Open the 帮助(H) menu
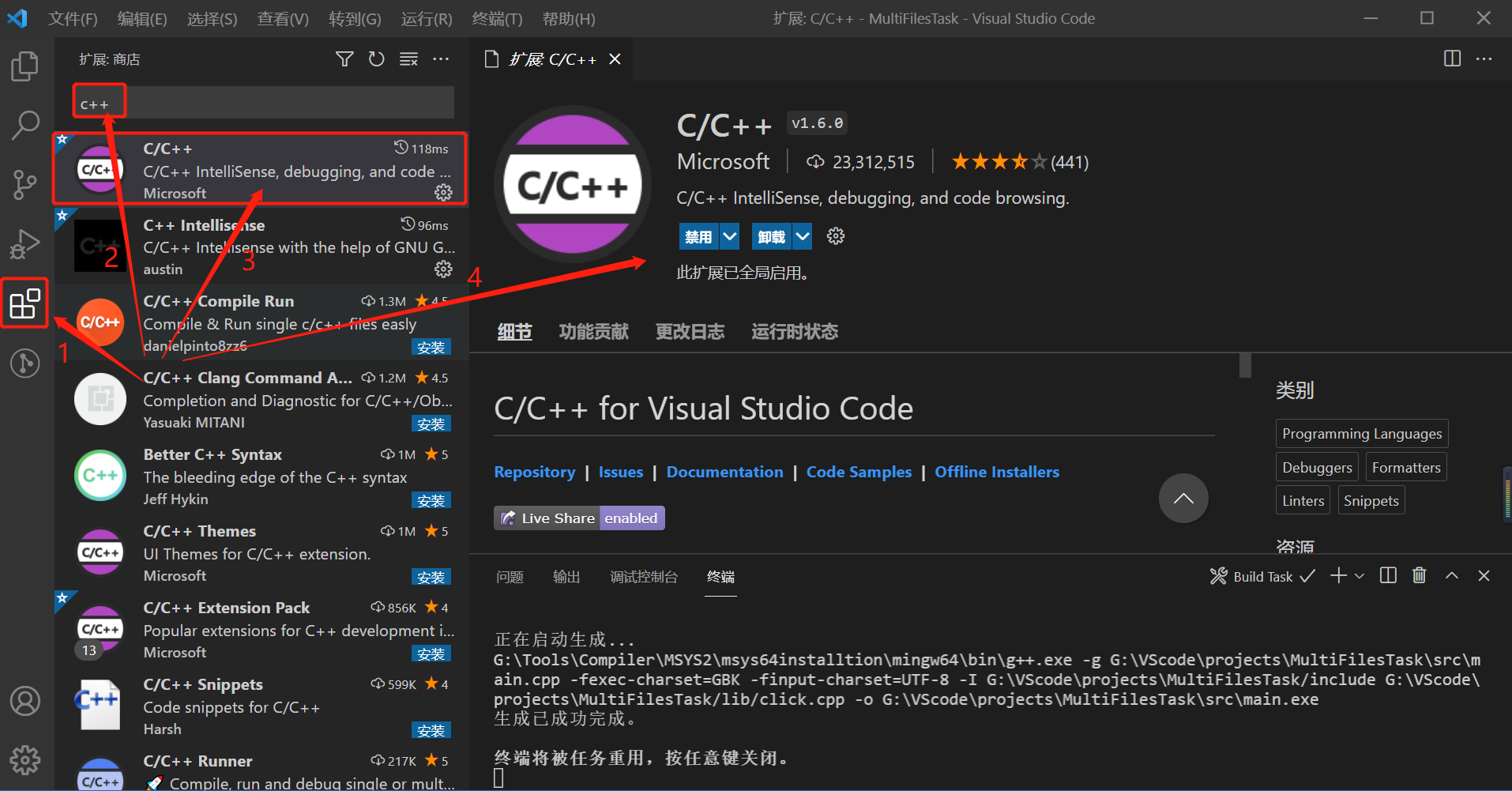 tap(569, 18)
